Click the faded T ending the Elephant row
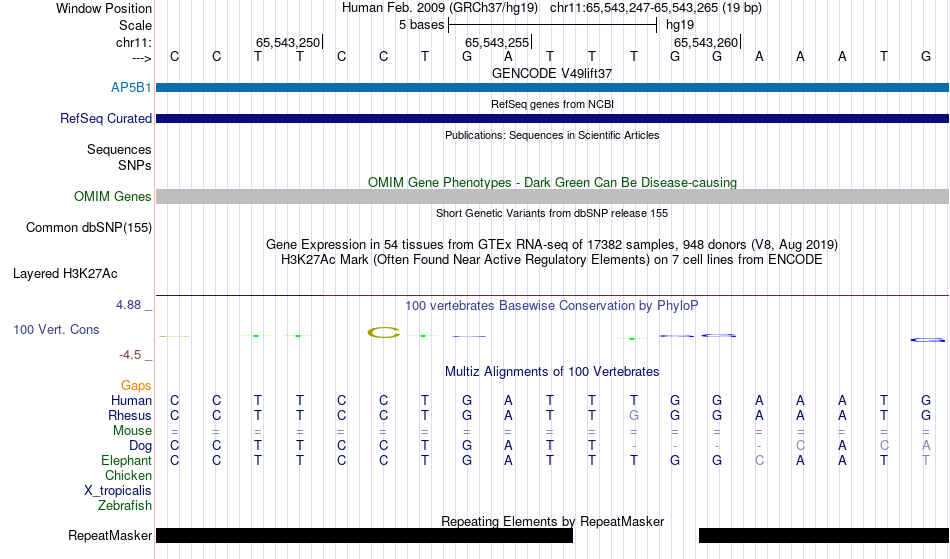950x559 pixels. [926, 460]
